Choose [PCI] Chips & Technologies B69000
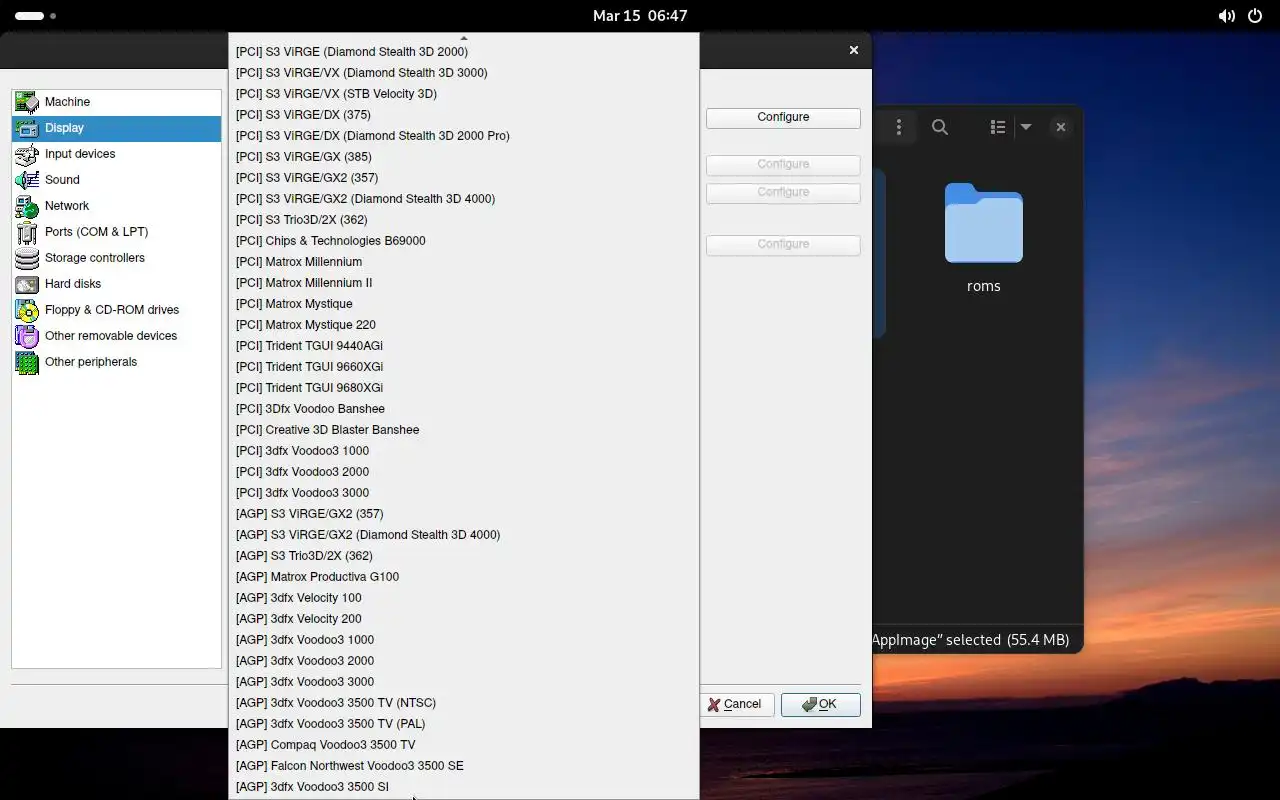 coord(463,241)
